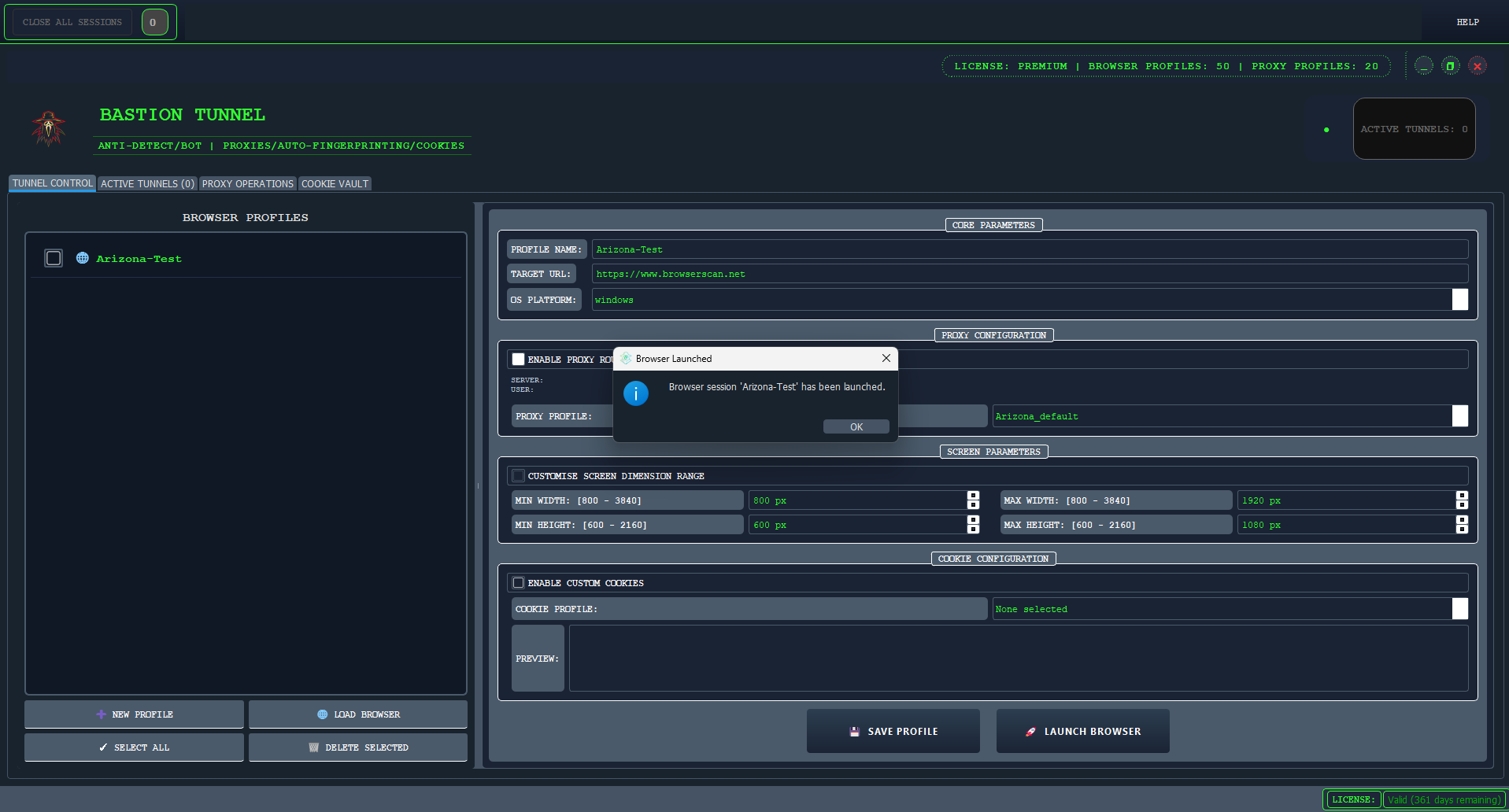Open the OS Platform dropdown

(x=1460, y=300)
